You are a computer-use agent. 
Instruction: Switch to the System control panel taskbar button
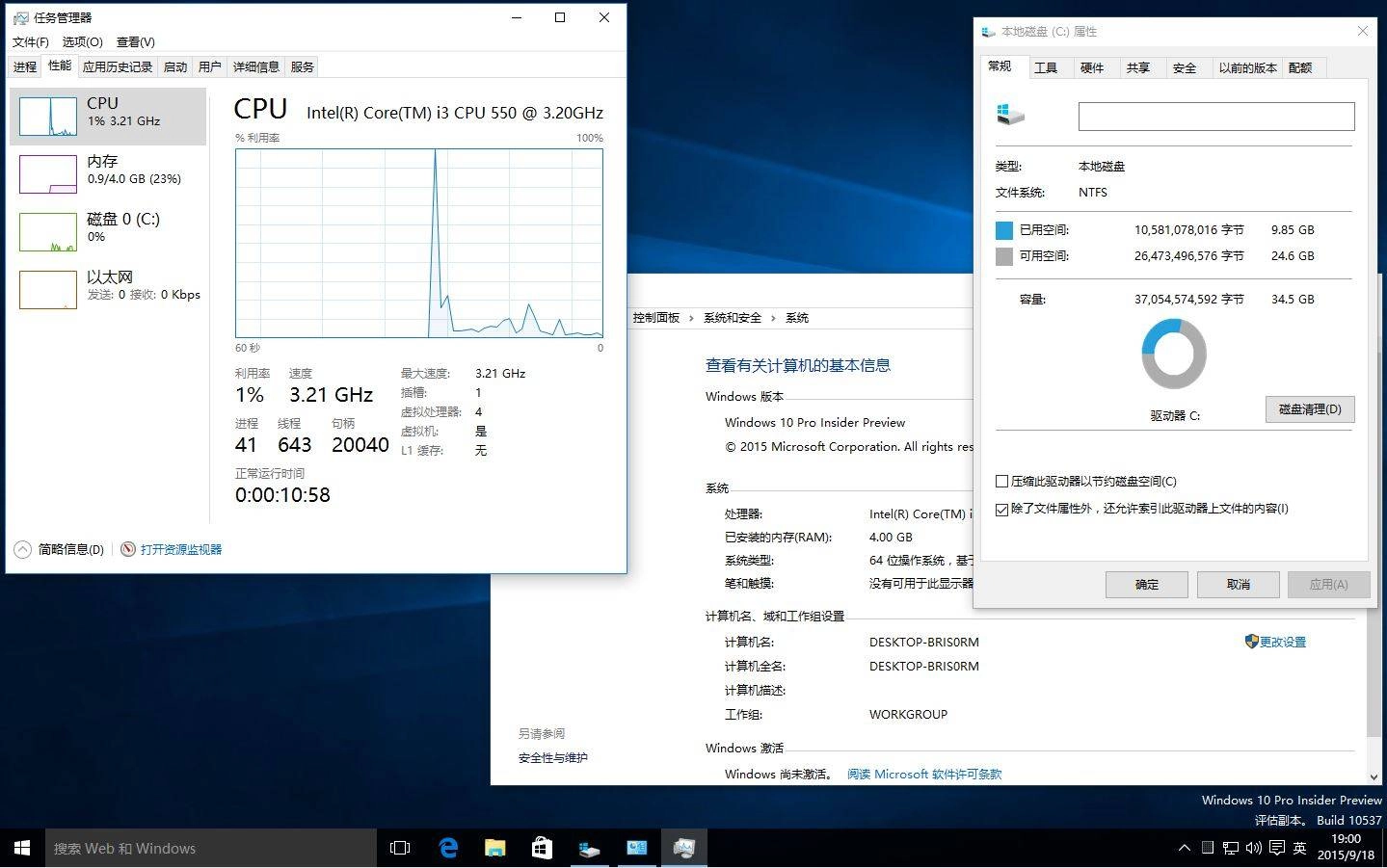pyautogui.click(x=636, y=848)
